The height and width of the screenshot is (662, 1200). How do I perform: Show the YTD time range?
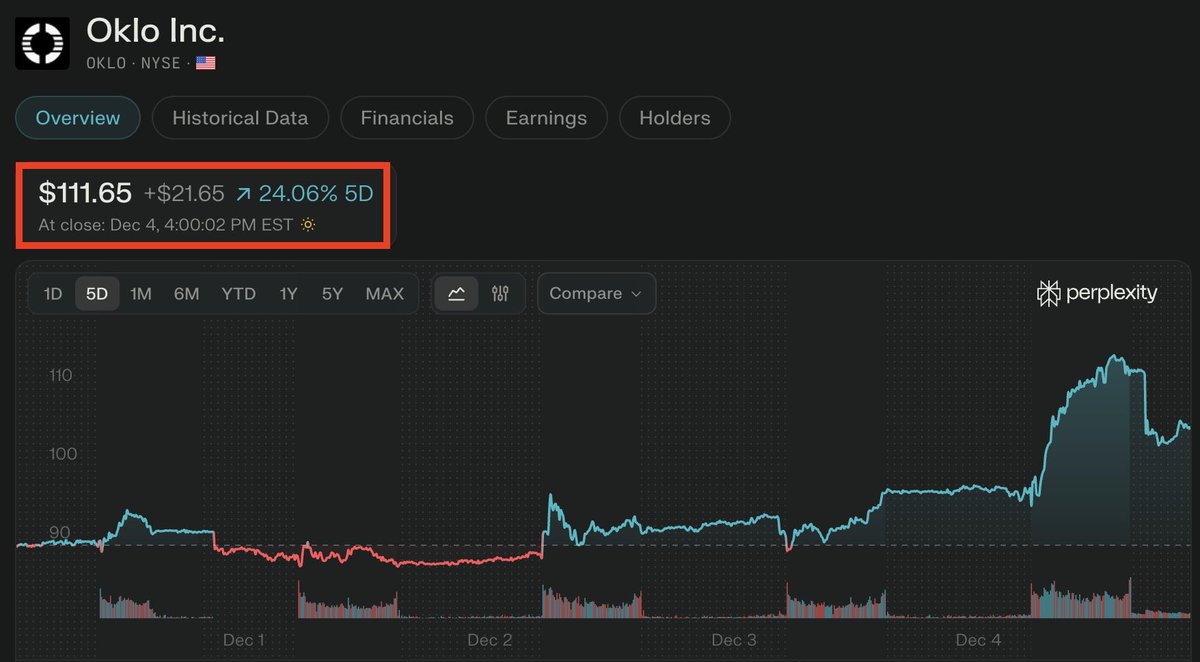coord(238,294)
